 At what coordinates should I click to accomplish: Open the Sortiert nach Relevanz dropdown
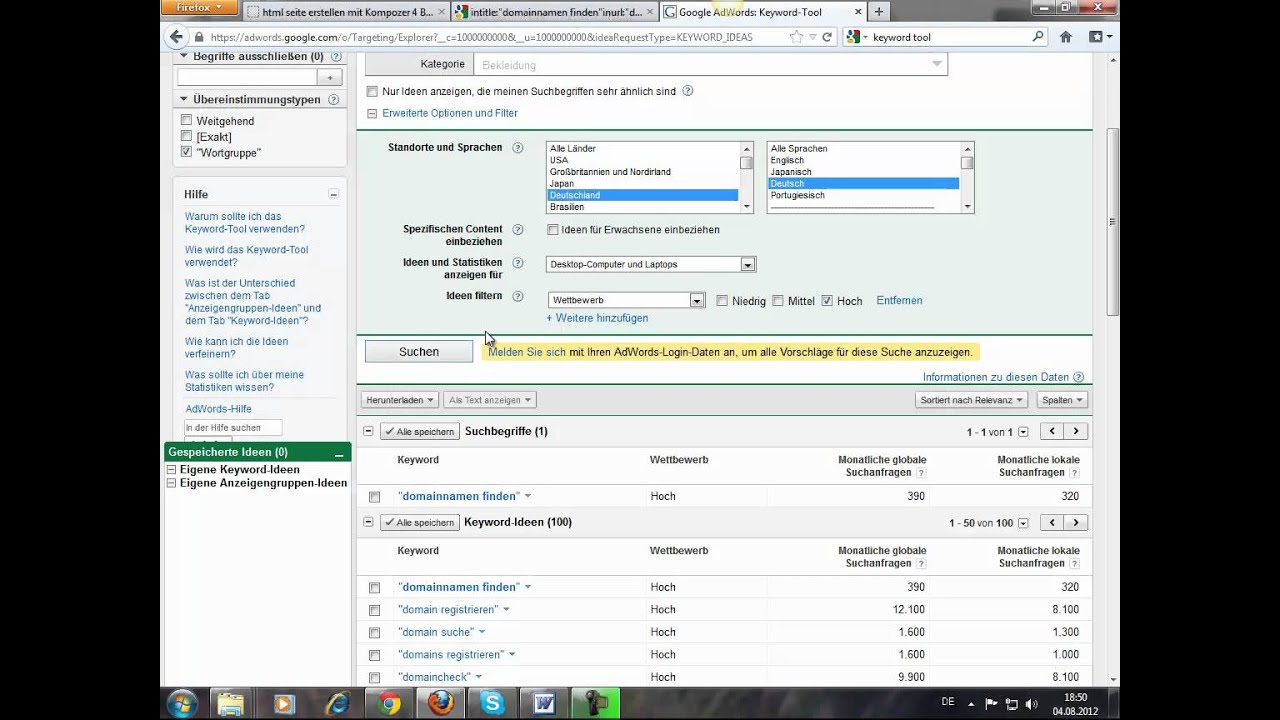coord(972,400)
